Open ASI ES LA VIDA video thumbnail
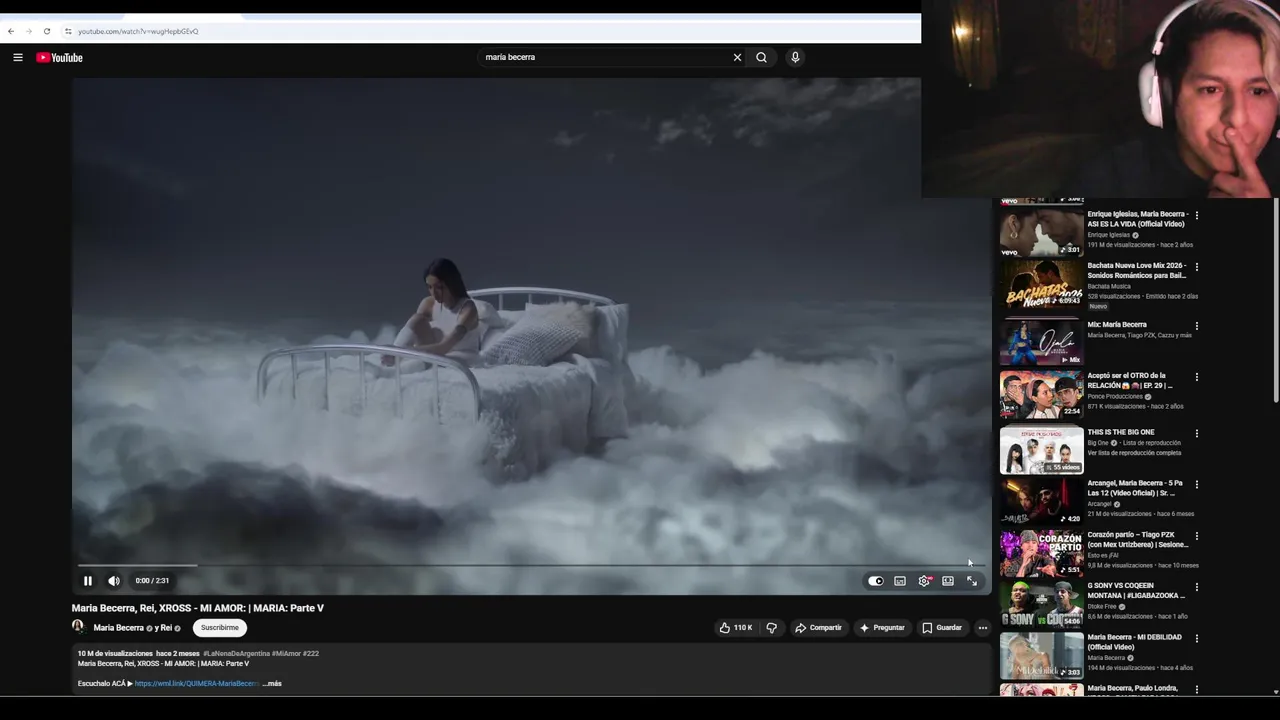Screen dimensions: 1280x720 pos(1041,232)
